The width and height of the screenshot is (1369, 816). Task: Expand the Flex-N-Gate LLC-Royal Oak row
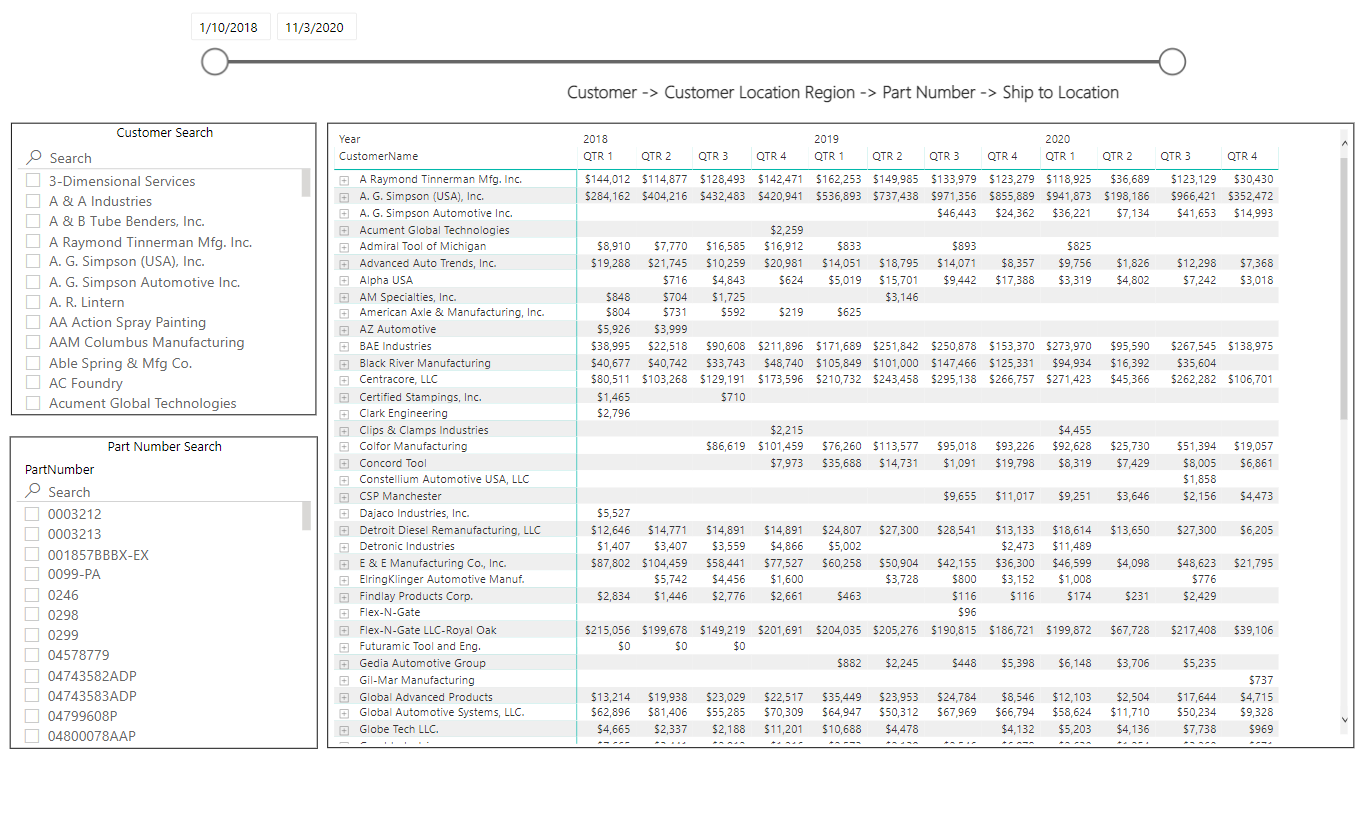pos(344,631)
